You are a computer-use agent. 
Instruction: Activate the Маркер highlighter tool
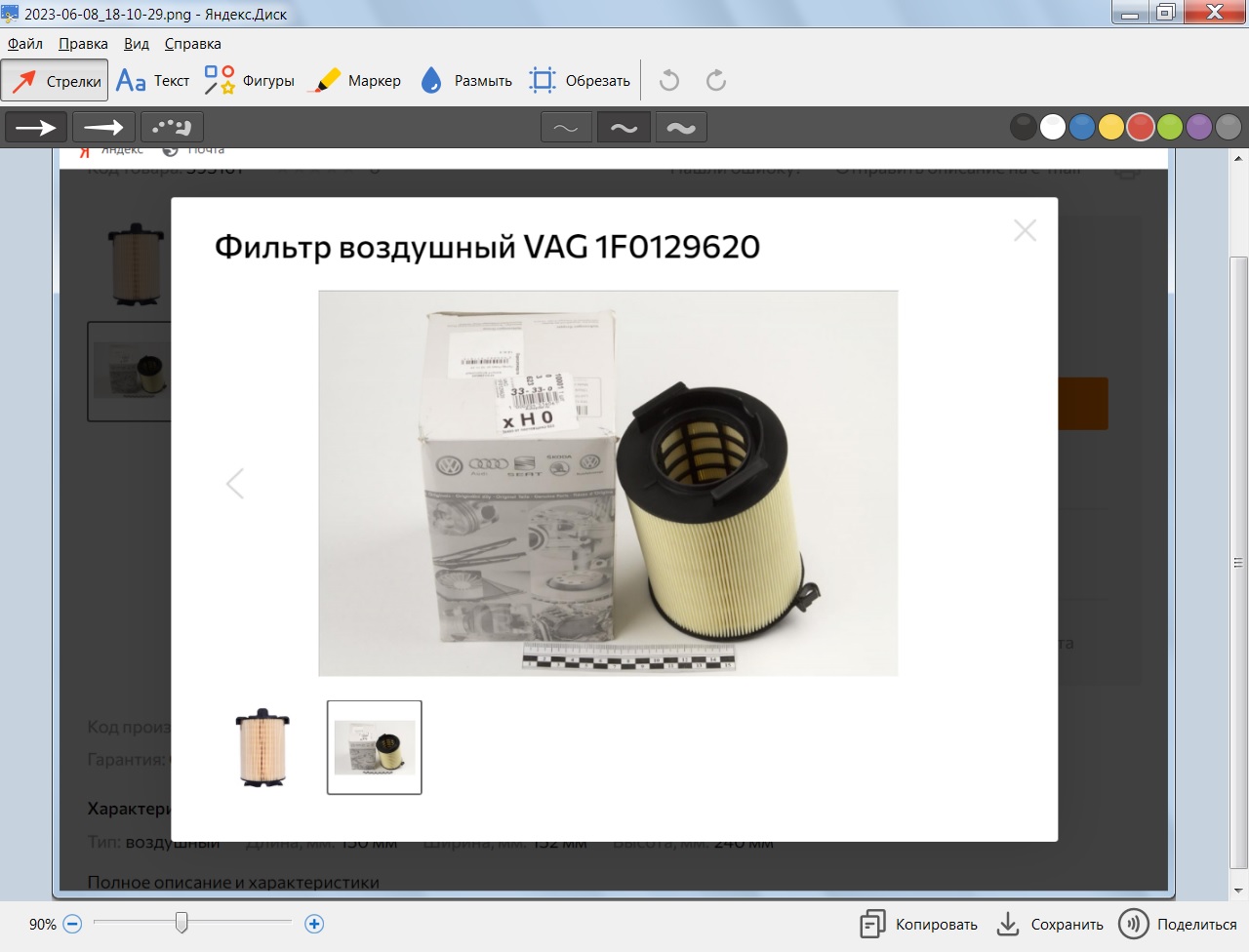(354, 81)
